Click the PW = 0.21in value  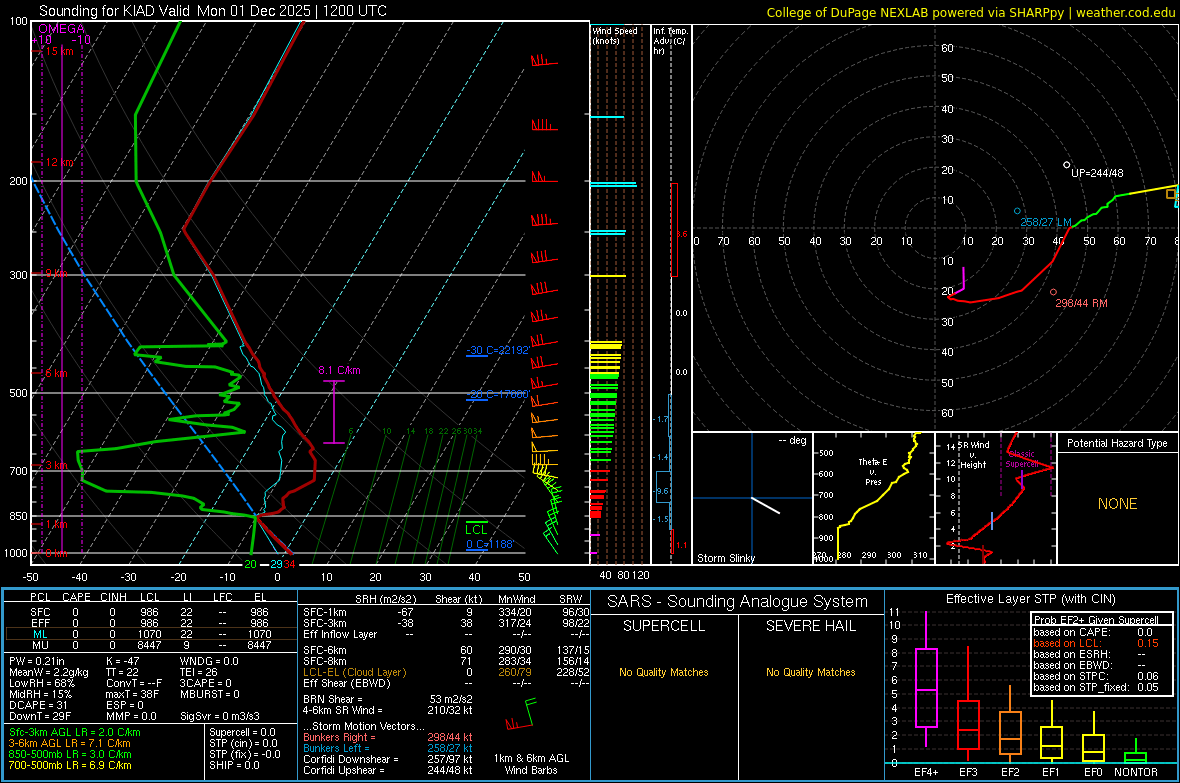pos(37,661)
